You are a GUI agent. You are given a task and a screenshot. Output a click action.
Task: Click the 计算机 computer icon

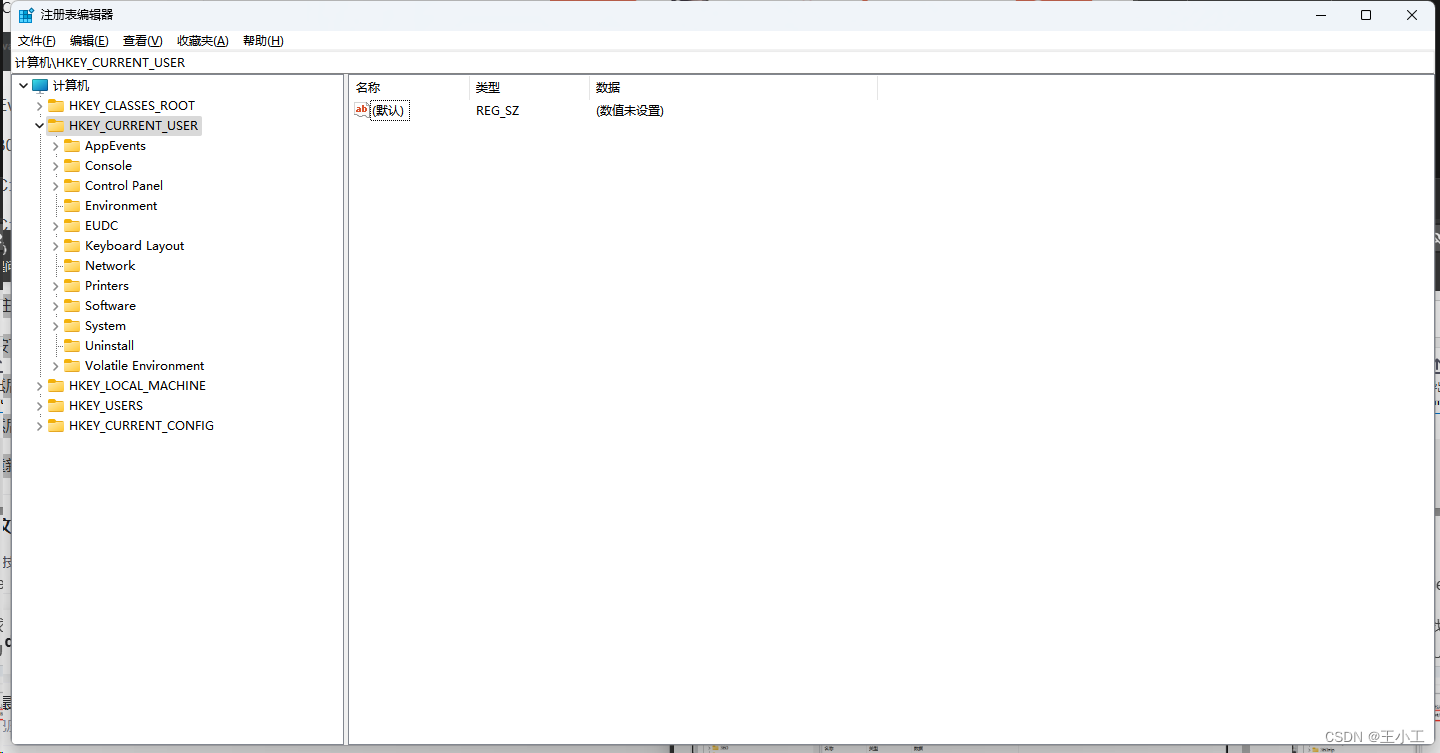(x=40, y=86)
